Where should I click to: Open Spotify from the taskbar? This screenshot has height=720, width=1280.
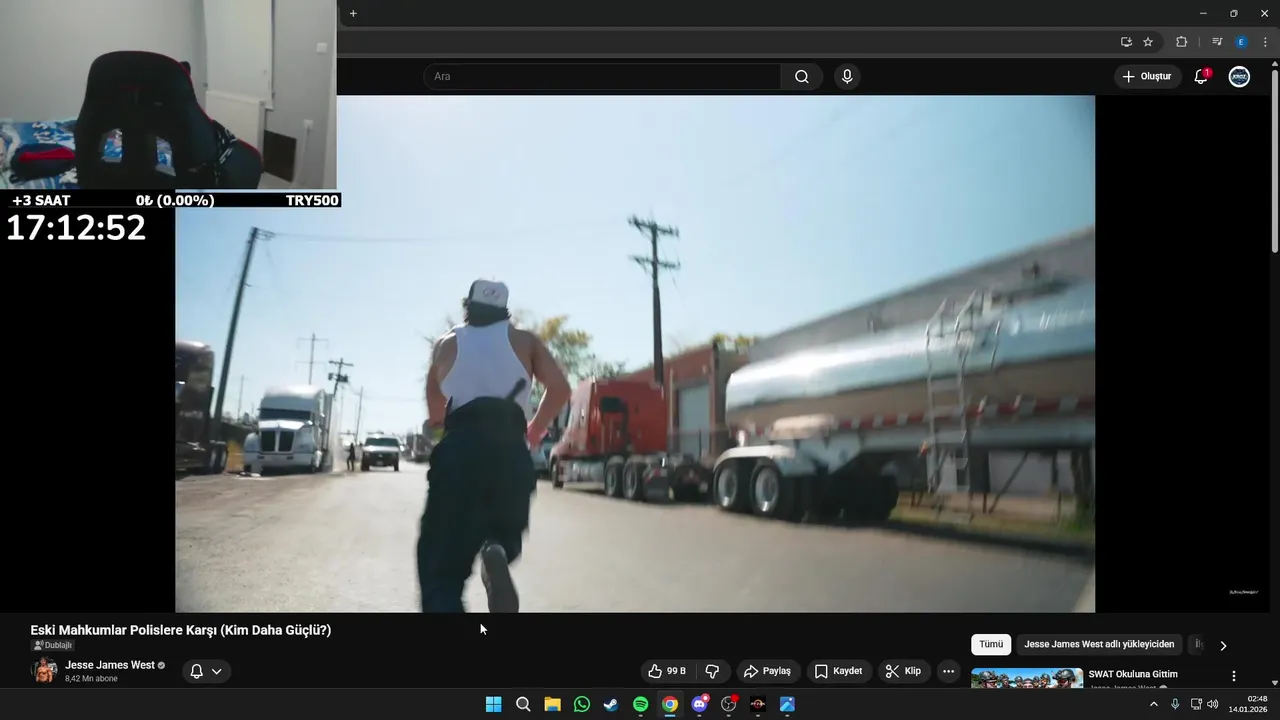click(641, 704)
